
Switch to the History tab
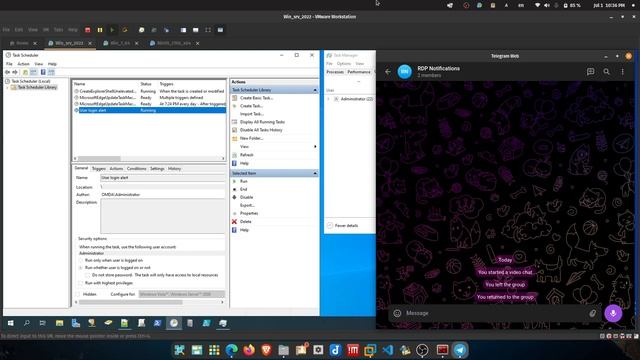tap(174, 169)
